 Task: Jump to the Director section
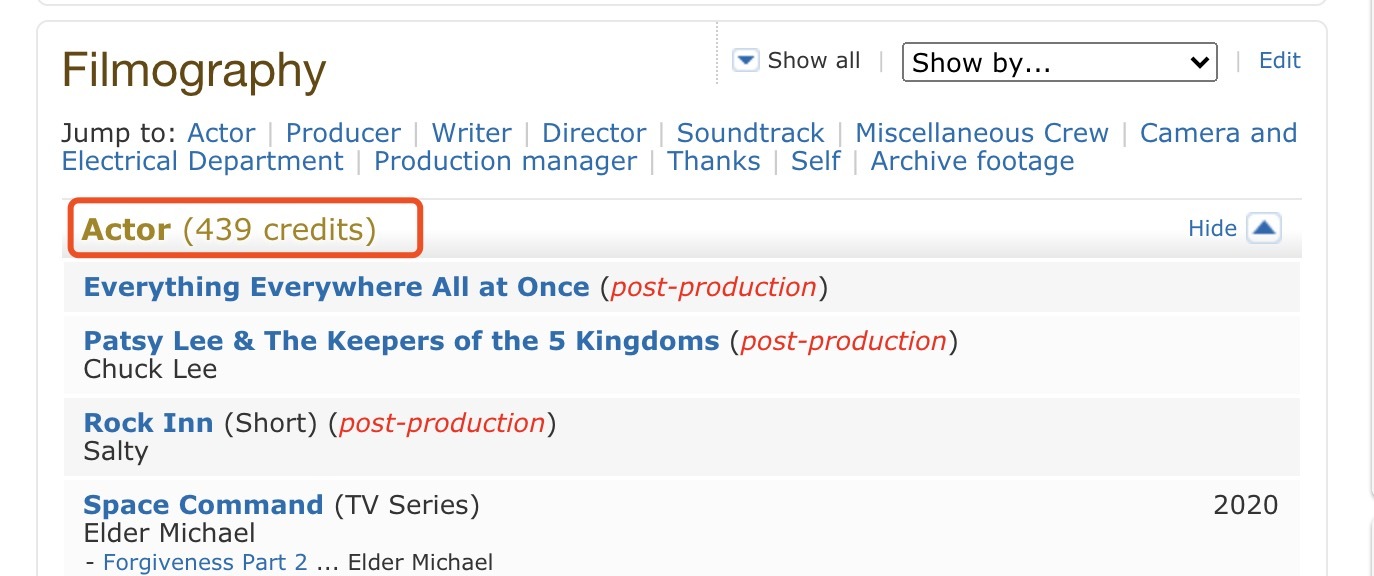pyautogui.click(x=594, y=133)
